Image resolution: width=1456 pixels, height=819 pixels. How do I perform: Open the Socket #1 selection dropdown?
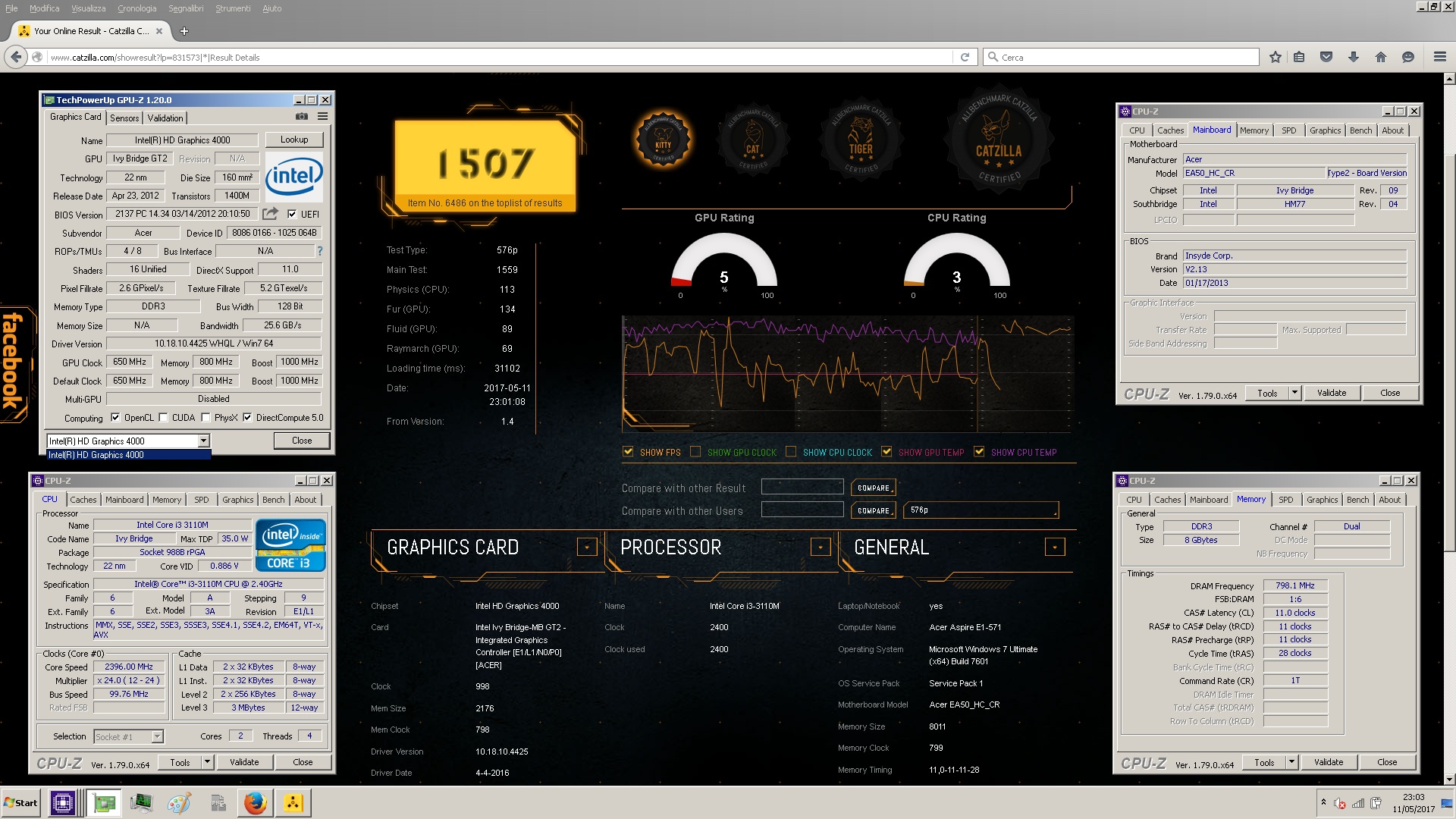click(157, 736)
